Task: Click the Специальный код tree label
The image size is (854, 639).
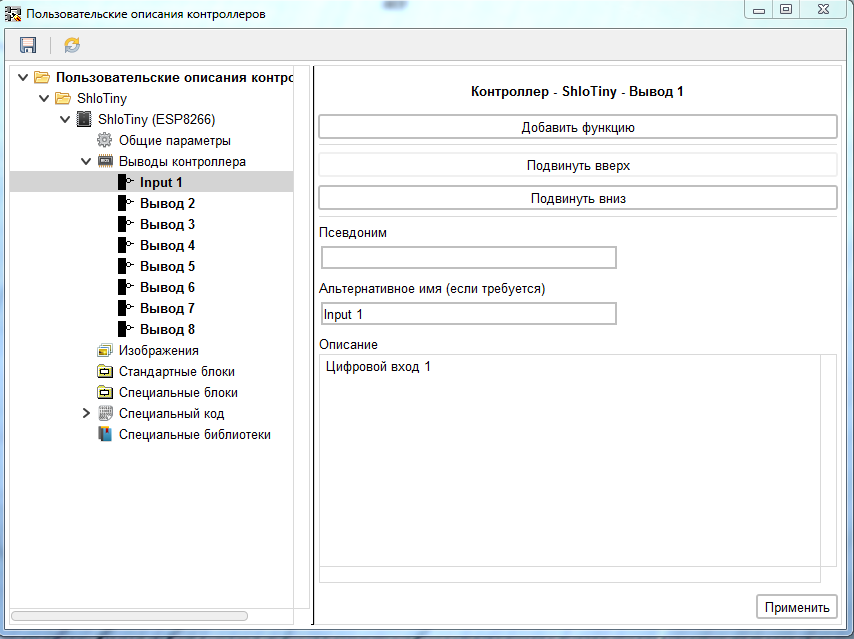Action: click(x=172, y=413)
